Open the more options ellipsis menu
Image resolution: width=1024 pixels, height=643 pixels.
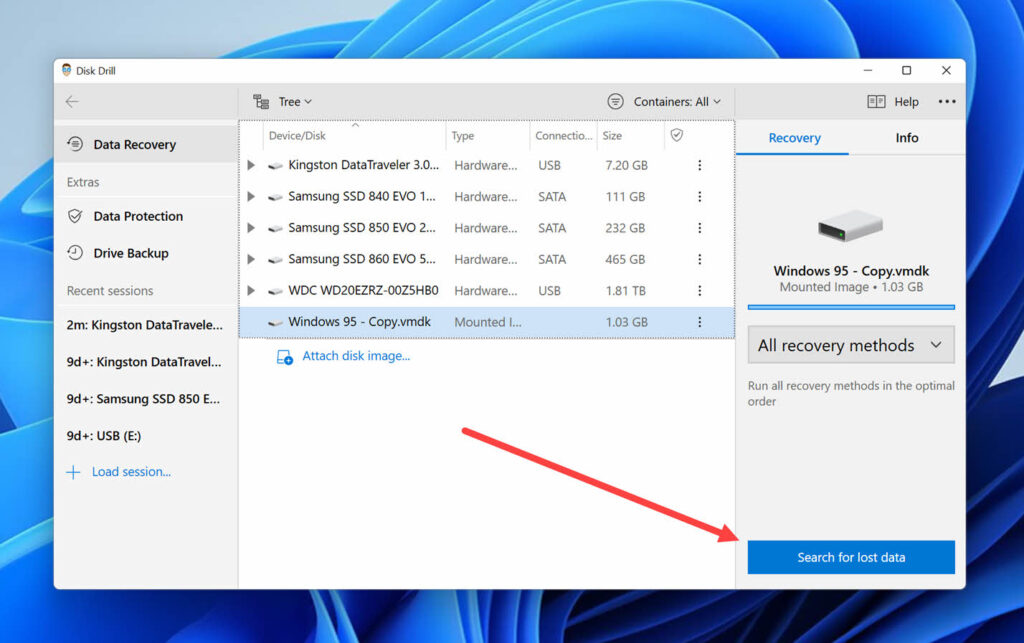tap(948, 101)
